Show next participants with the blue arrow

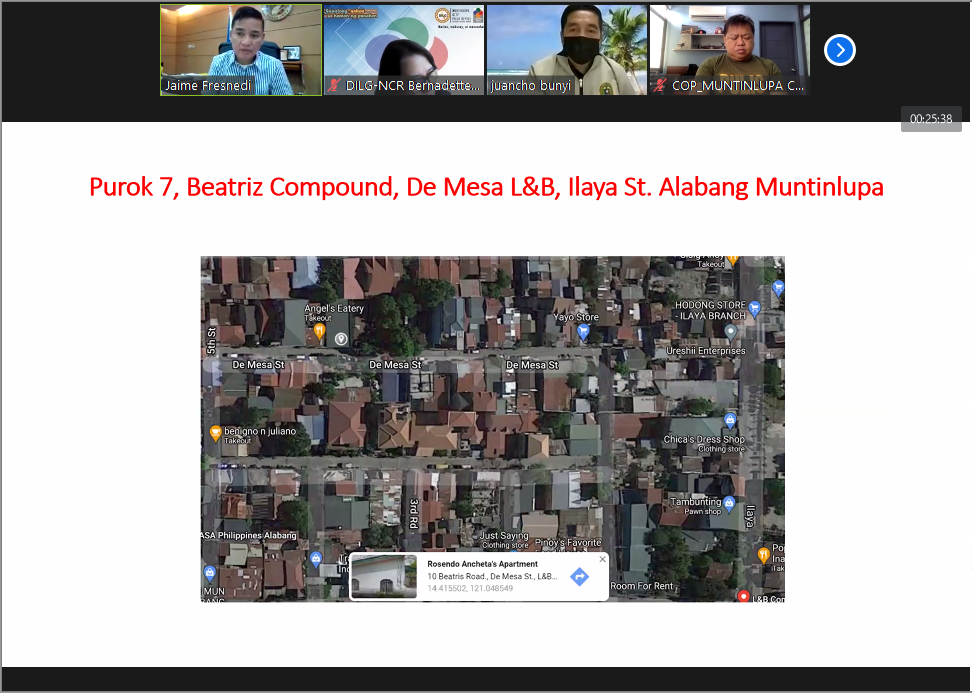pos(840,50)
